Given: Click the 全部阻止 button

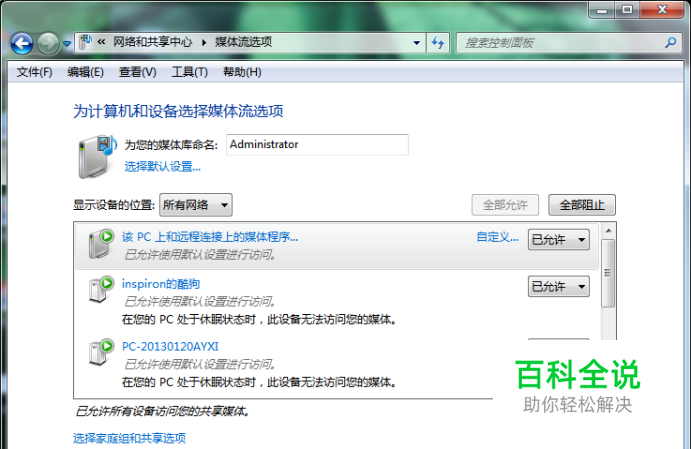Looking at the screenshot, I should point(582,205).
